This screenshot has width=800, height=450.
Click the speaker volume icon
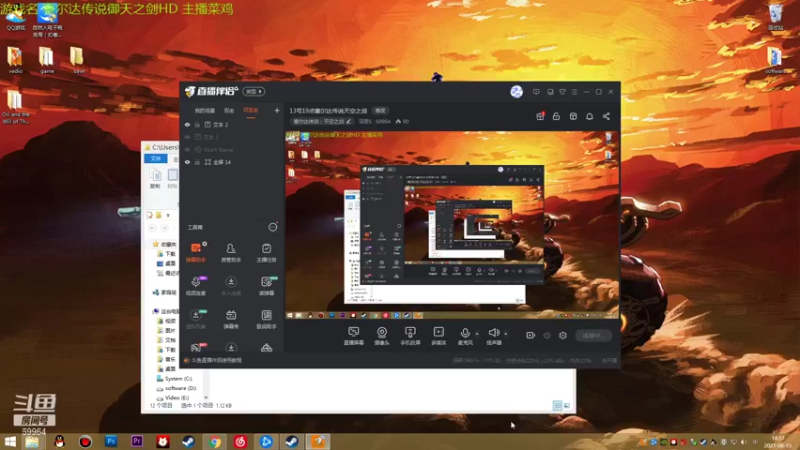(493, 333)
